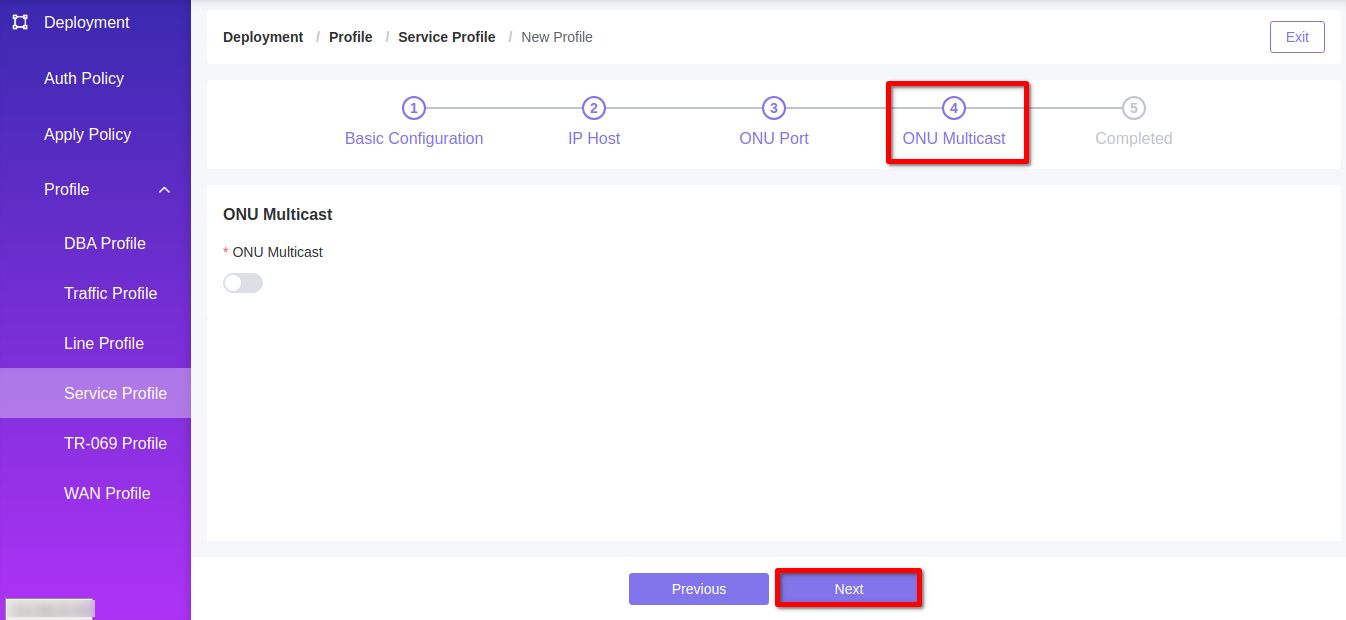The width and height of the screenshot is (1346, 620).
Task: Click step 4 circle for ONU Multicast
Action: 954,108
